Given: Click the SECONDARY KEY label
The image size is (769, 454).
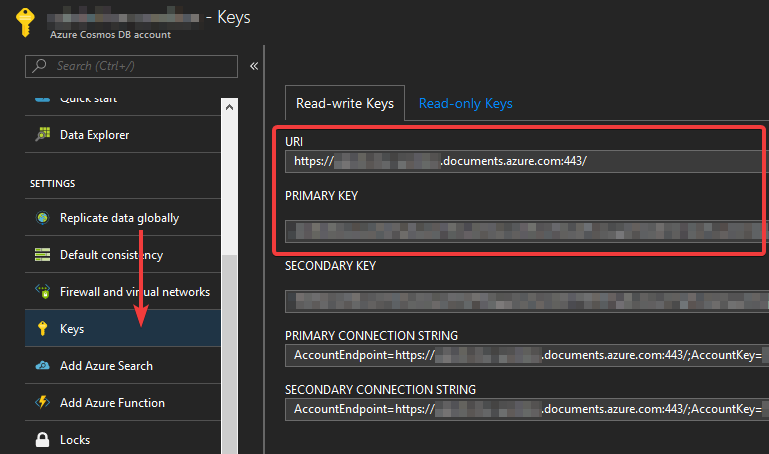Looking at the screenshot, I should [x=330, y=266].
